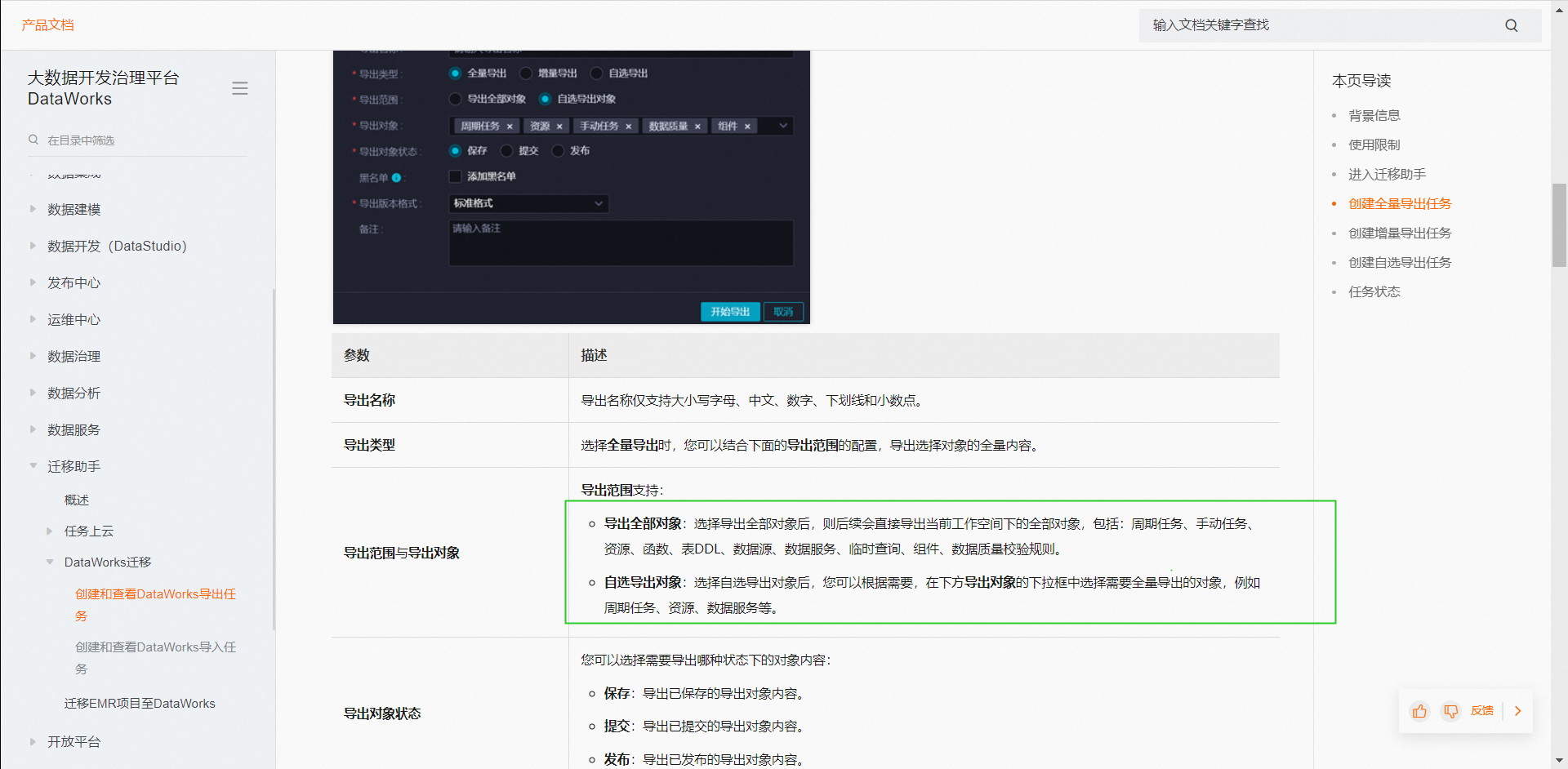The height and width of the screenshot is (769, 1568).
Task: Open the 数据服务 sidebar entry
Action: 73,429
